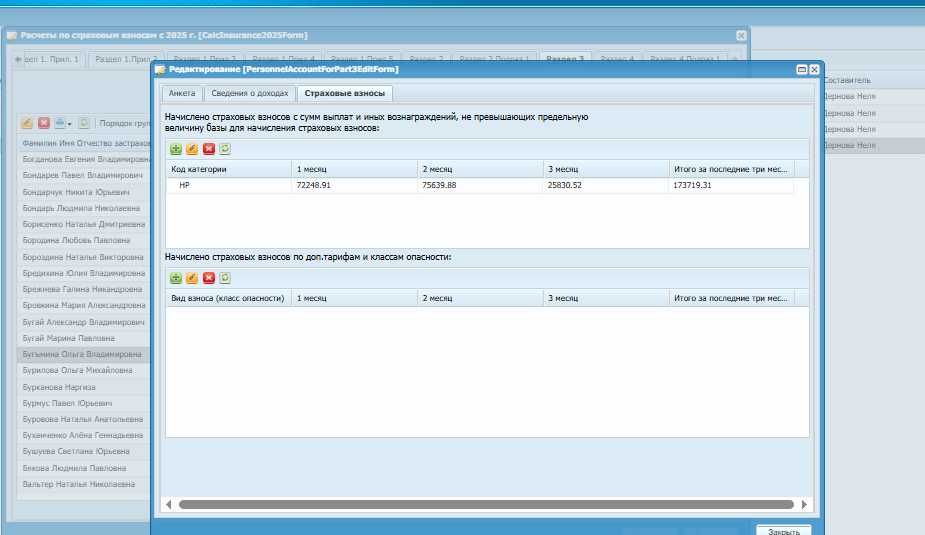Select Бондарчук Никита Юрьевич row

pyautogui.click(x=84, y=192)
